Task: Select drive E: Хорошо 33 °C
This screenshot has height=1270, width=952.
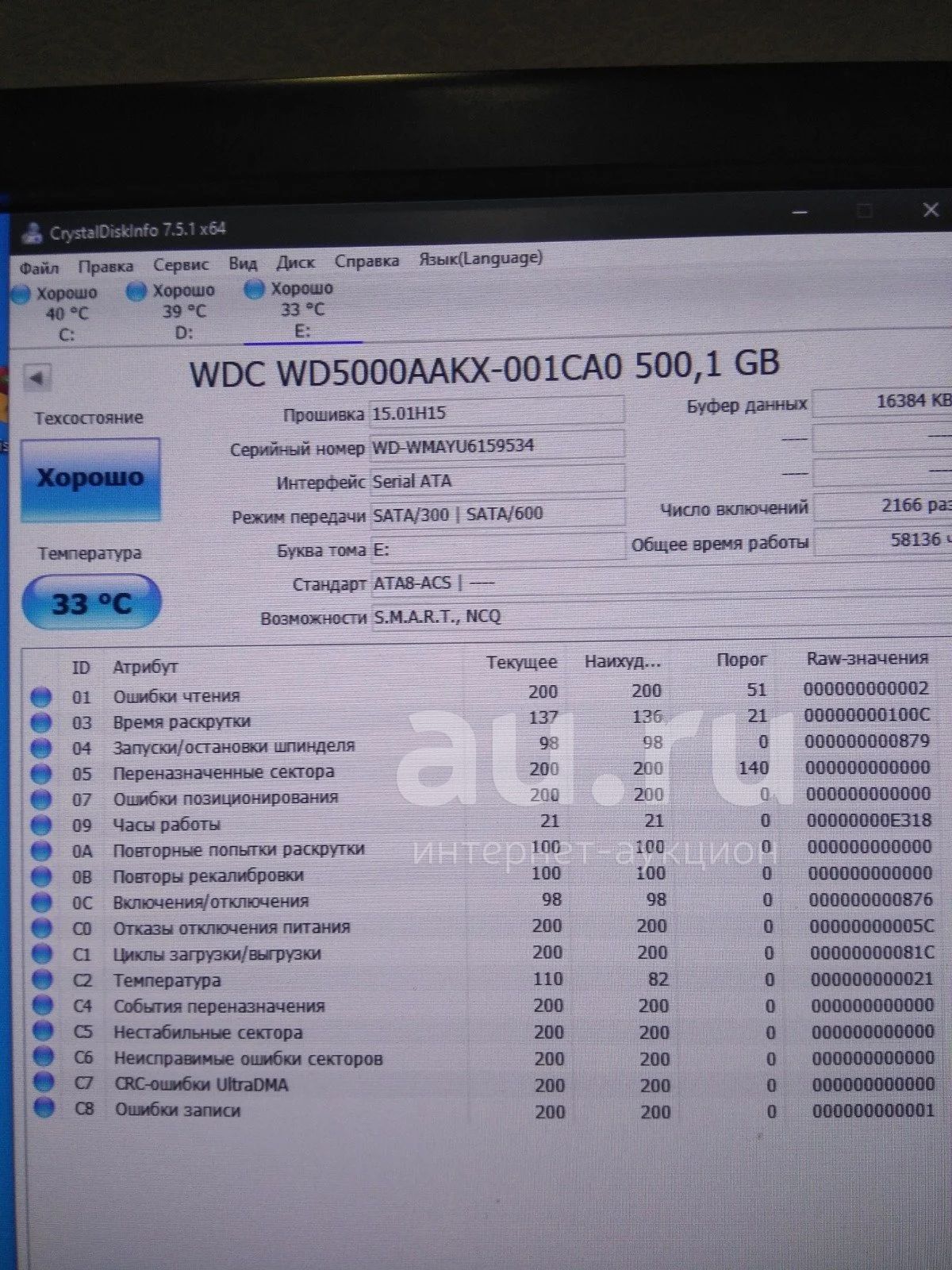Action: [x=290, y=309]
